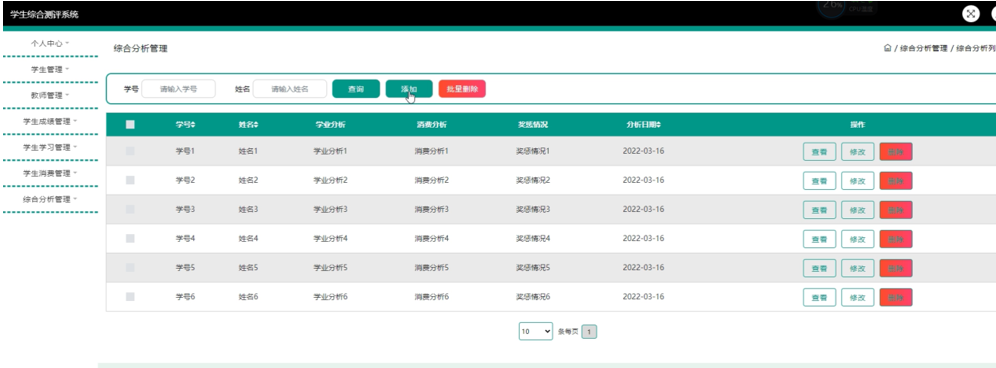This screenshot has width=996, height=368.
Task: Sort by 分析日期 column arrows
Action: (659, 125)
